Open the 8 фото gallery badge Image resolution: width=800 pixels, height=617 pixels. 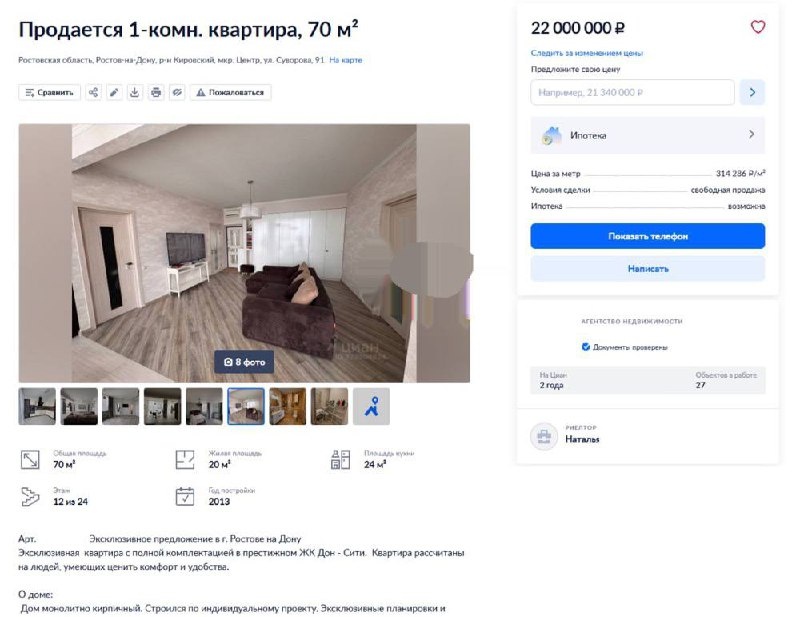coord(244,362)
